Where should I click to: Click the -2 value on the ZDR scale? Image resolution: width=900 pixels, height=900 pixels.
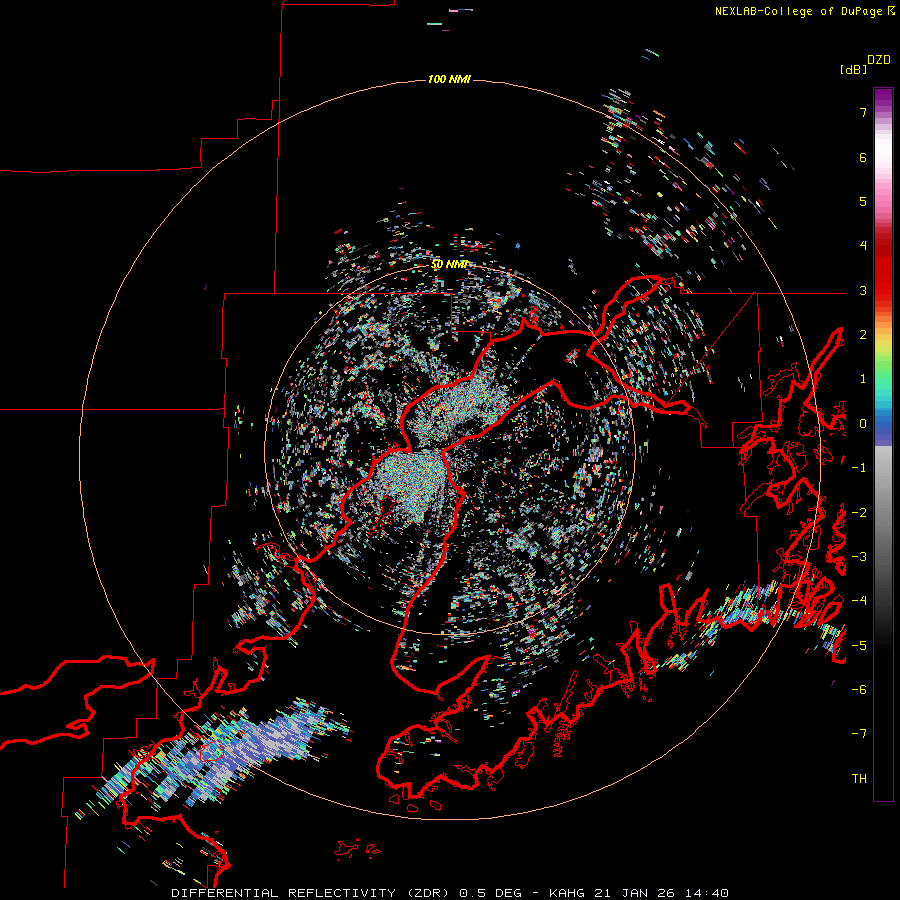(859, 513)
